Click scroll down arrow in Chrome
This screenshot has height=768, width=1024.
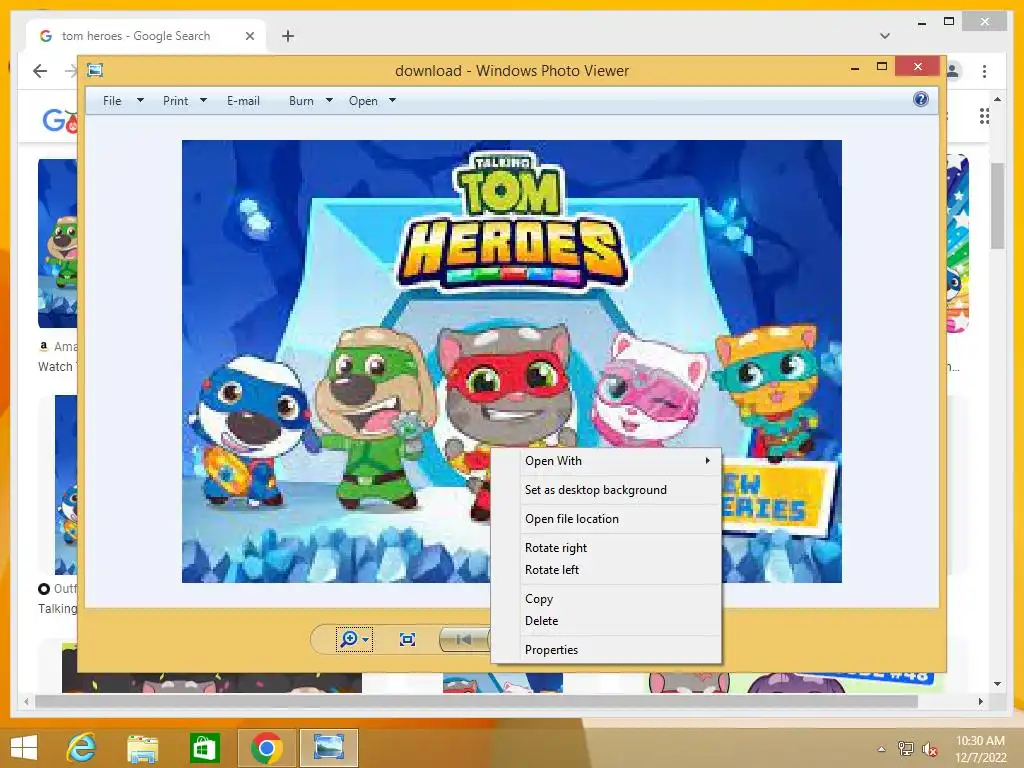[x=997, y=684]
